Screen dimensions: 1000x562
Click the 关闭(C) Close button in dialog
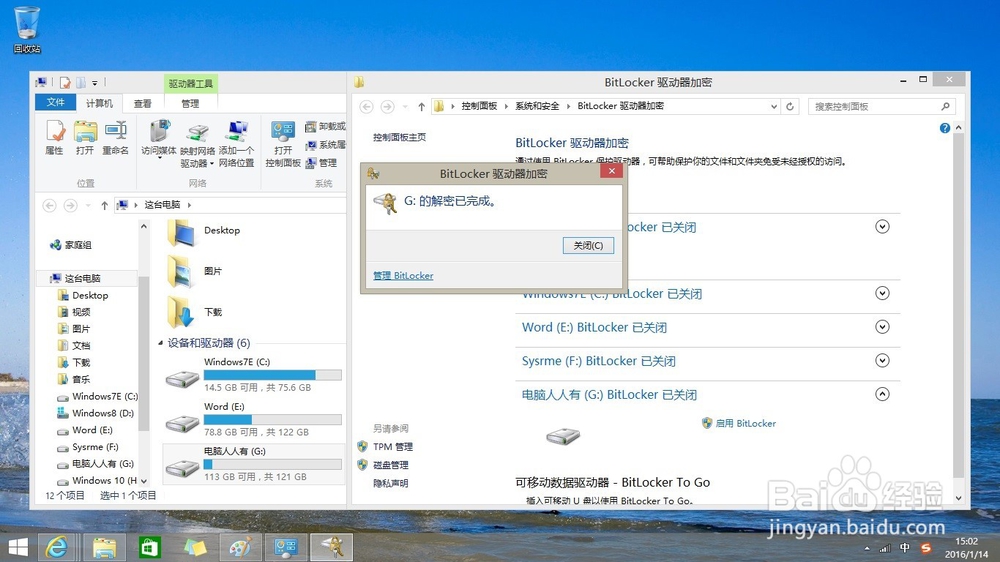tap(588, 246)
